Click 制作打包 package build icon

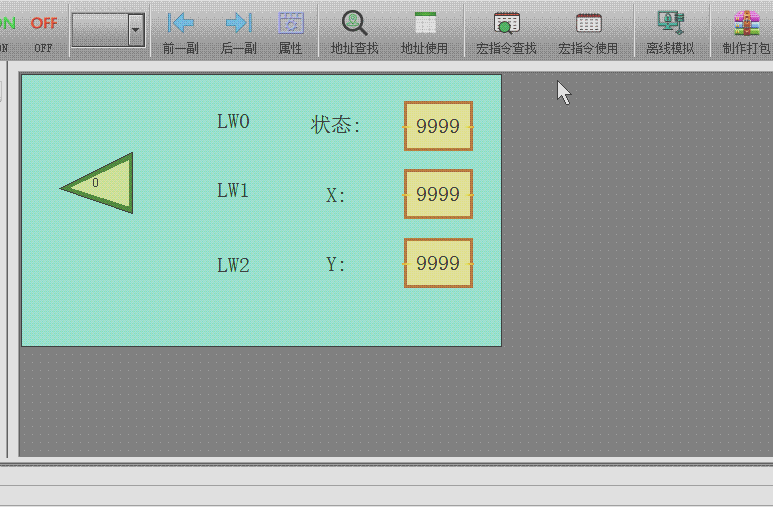click(x=746, y=24)
